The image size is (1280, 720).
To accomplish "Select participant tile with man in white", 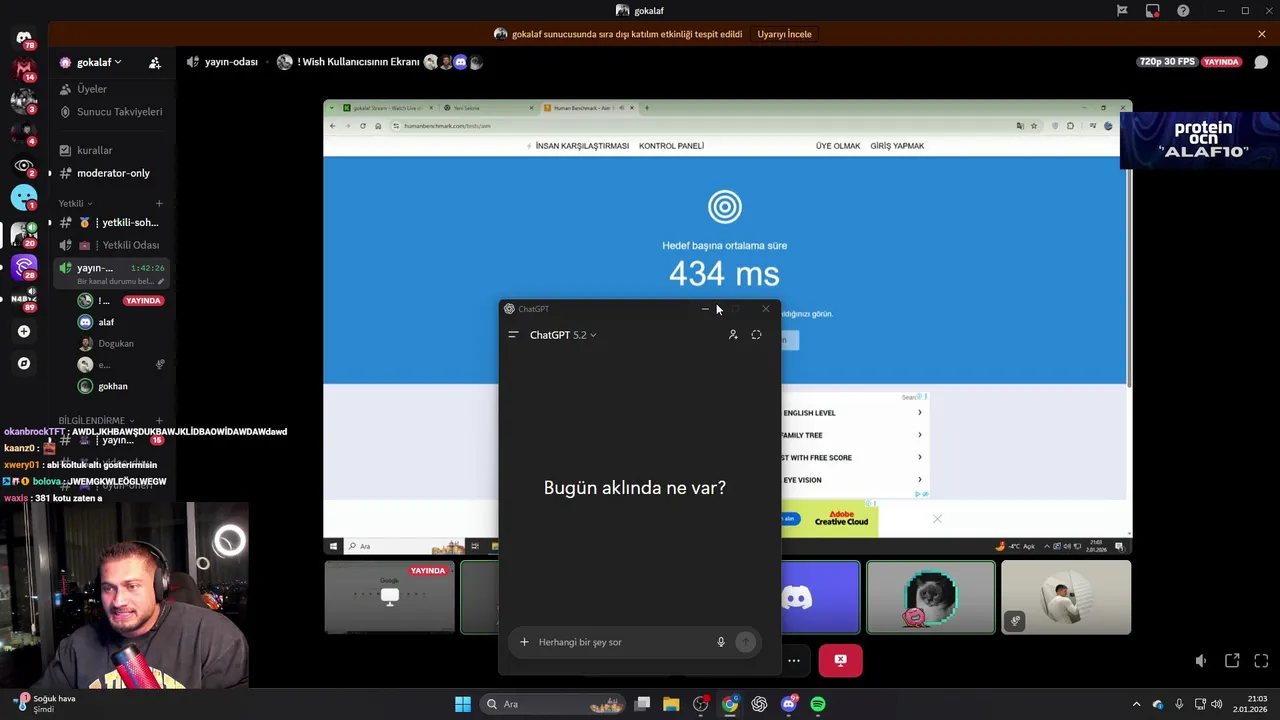I will (1066, 597).
